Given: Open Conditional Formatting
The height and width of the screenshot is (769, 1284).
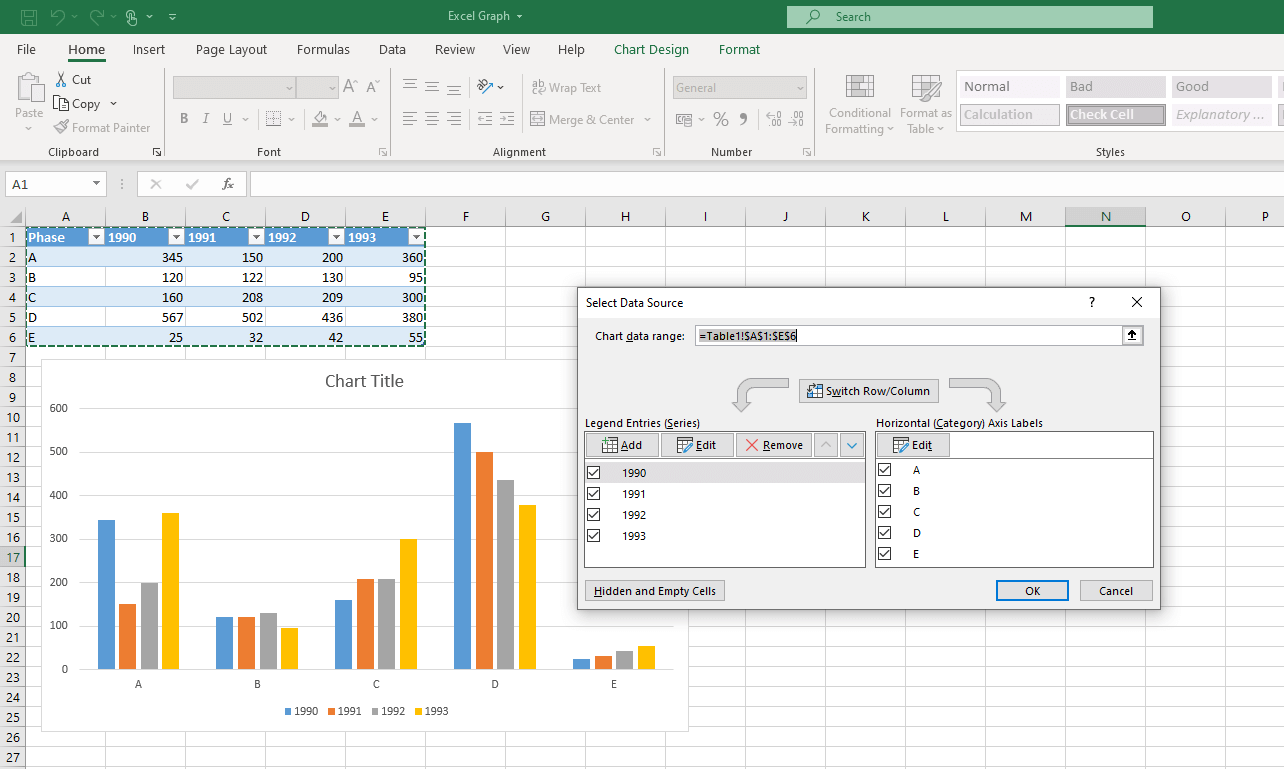Looking at the screenshot, I should [x=859, y=104].
